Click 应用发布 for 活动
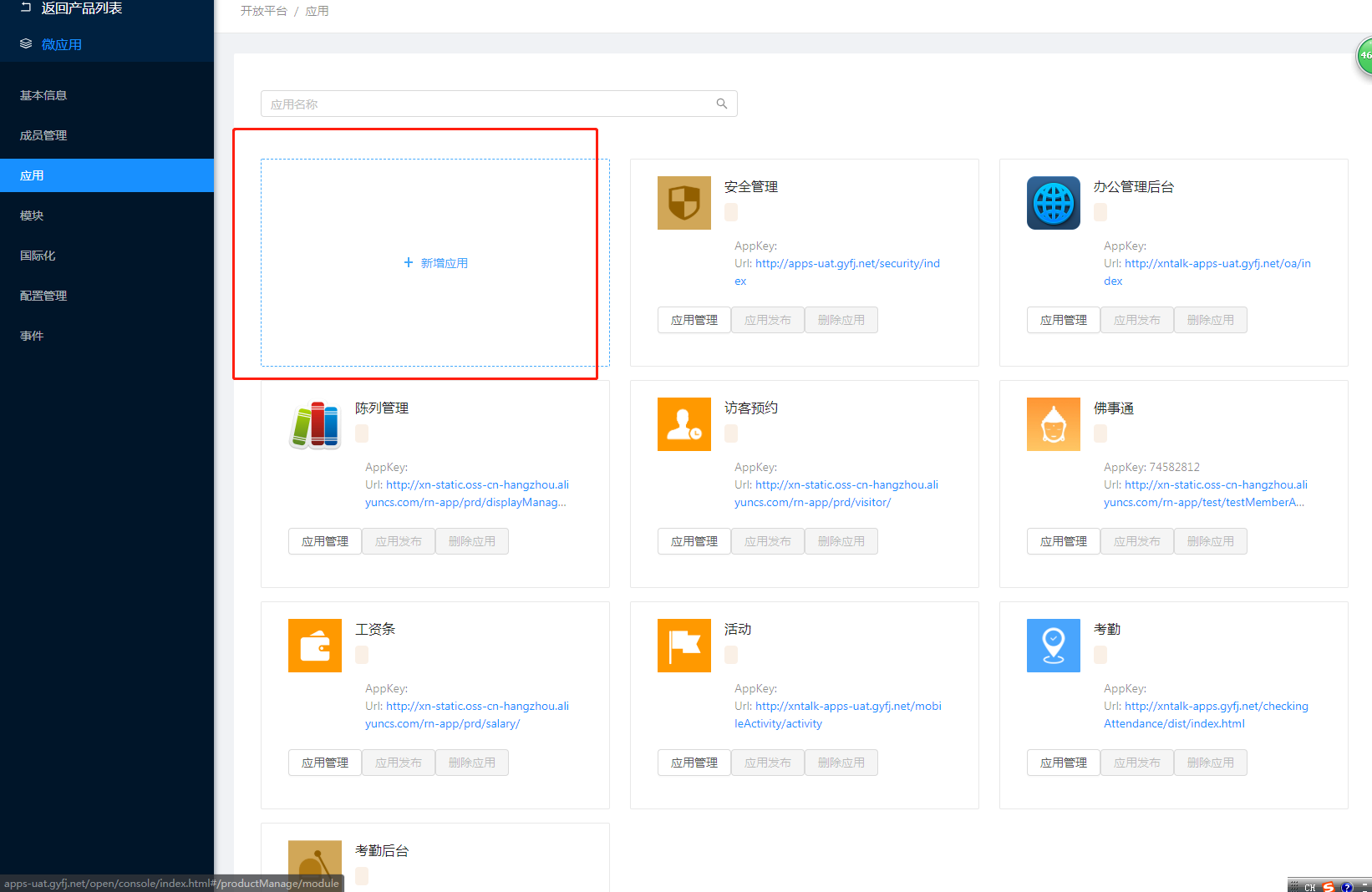Viewport: 1372px width, 892px height. [x=768, y=763]
